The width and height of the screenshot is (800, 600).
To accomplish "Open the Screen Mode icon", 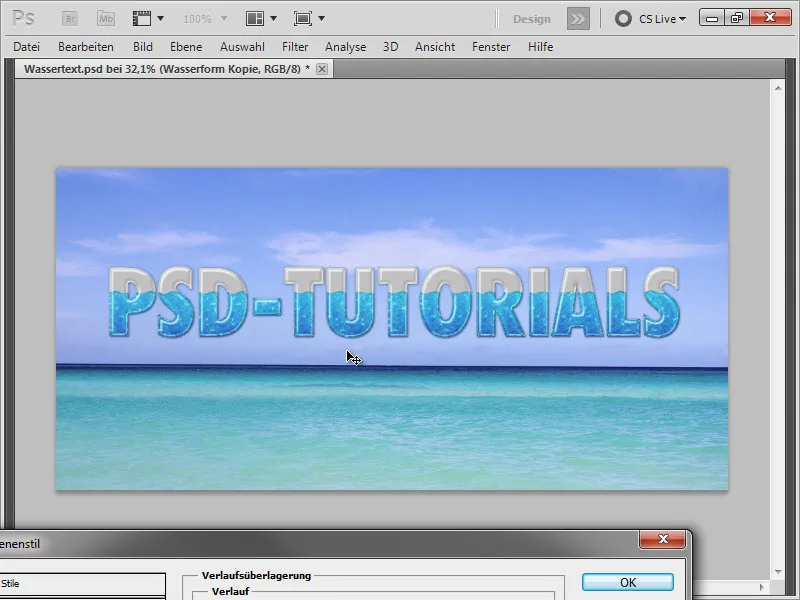I will pos(303,19).
